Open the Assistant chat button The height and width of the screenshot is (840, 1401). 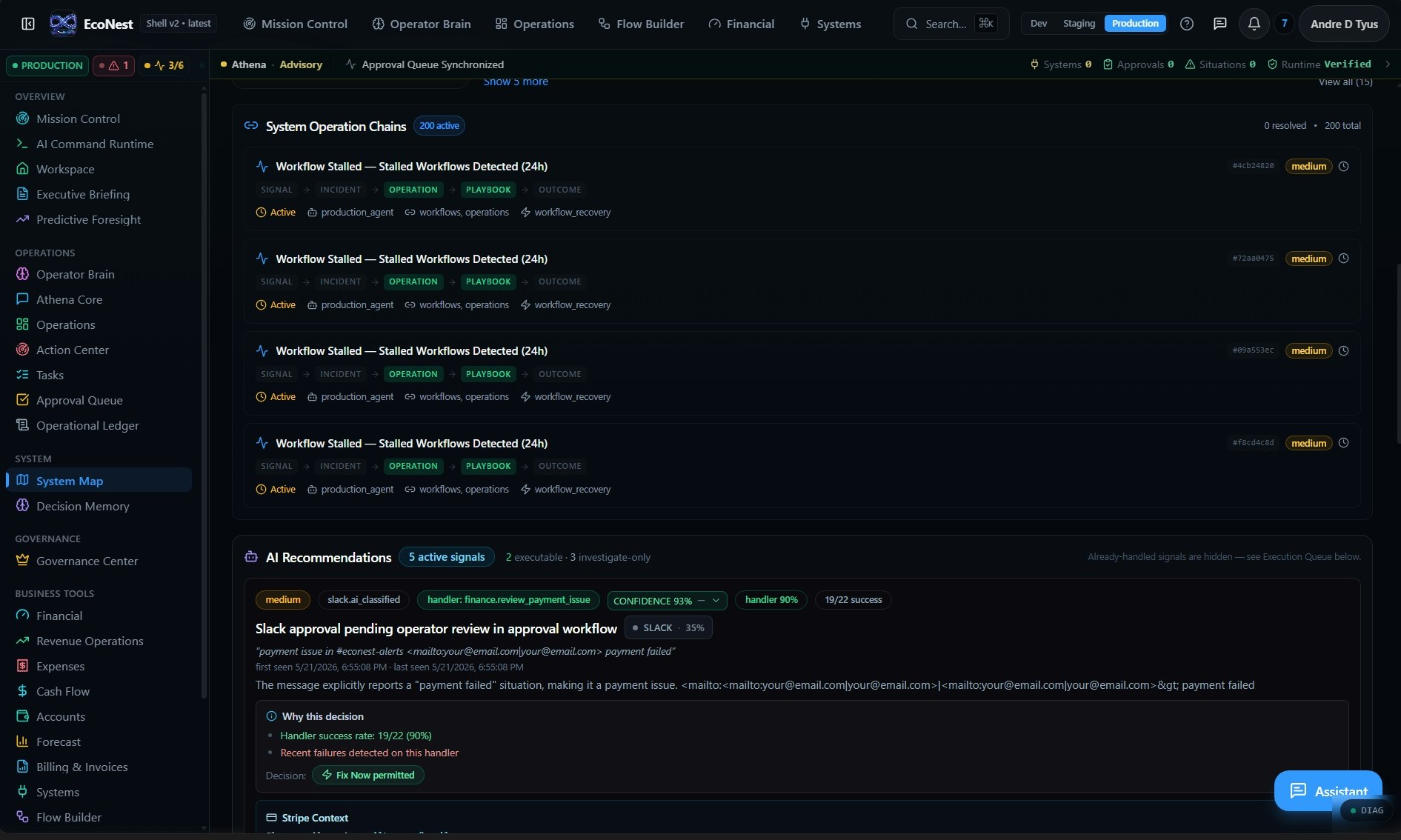[1328, 790]
